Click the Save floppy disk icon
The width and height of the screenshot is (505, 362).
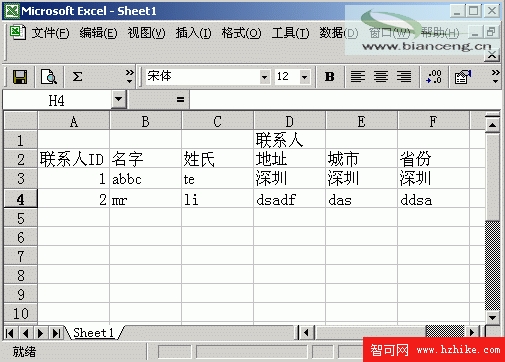click(20, 77)
